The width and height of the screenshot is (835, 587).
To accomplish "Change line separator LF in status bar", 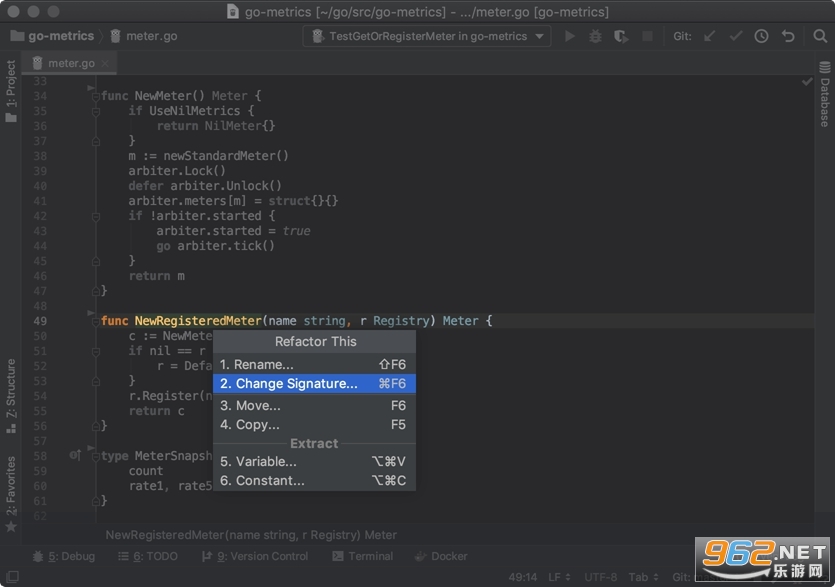I will 559,577.
